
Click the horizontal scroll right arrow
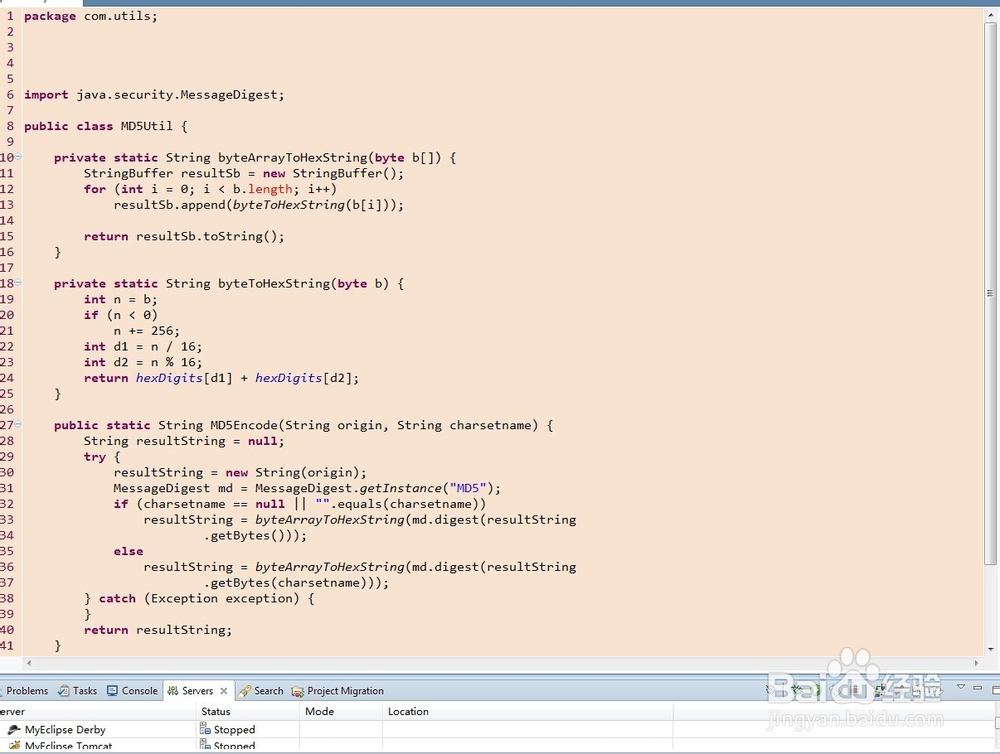976,663
